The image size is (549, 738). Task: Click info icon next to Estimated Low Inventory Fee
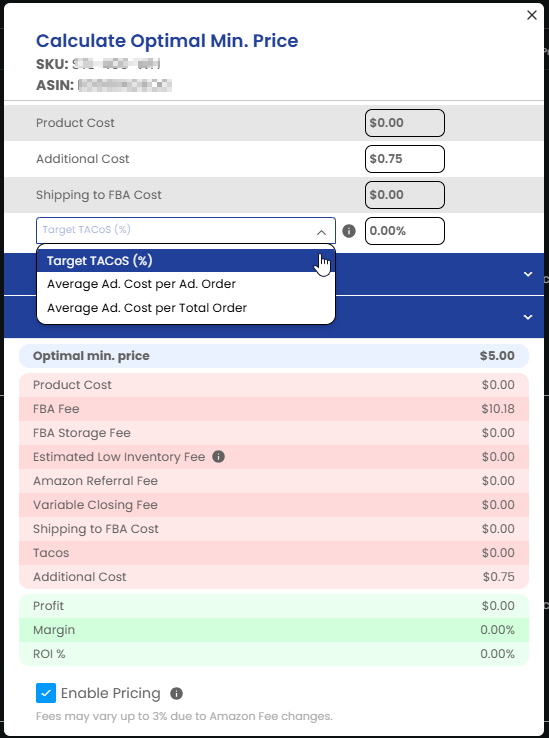click(x=218, y=457)
